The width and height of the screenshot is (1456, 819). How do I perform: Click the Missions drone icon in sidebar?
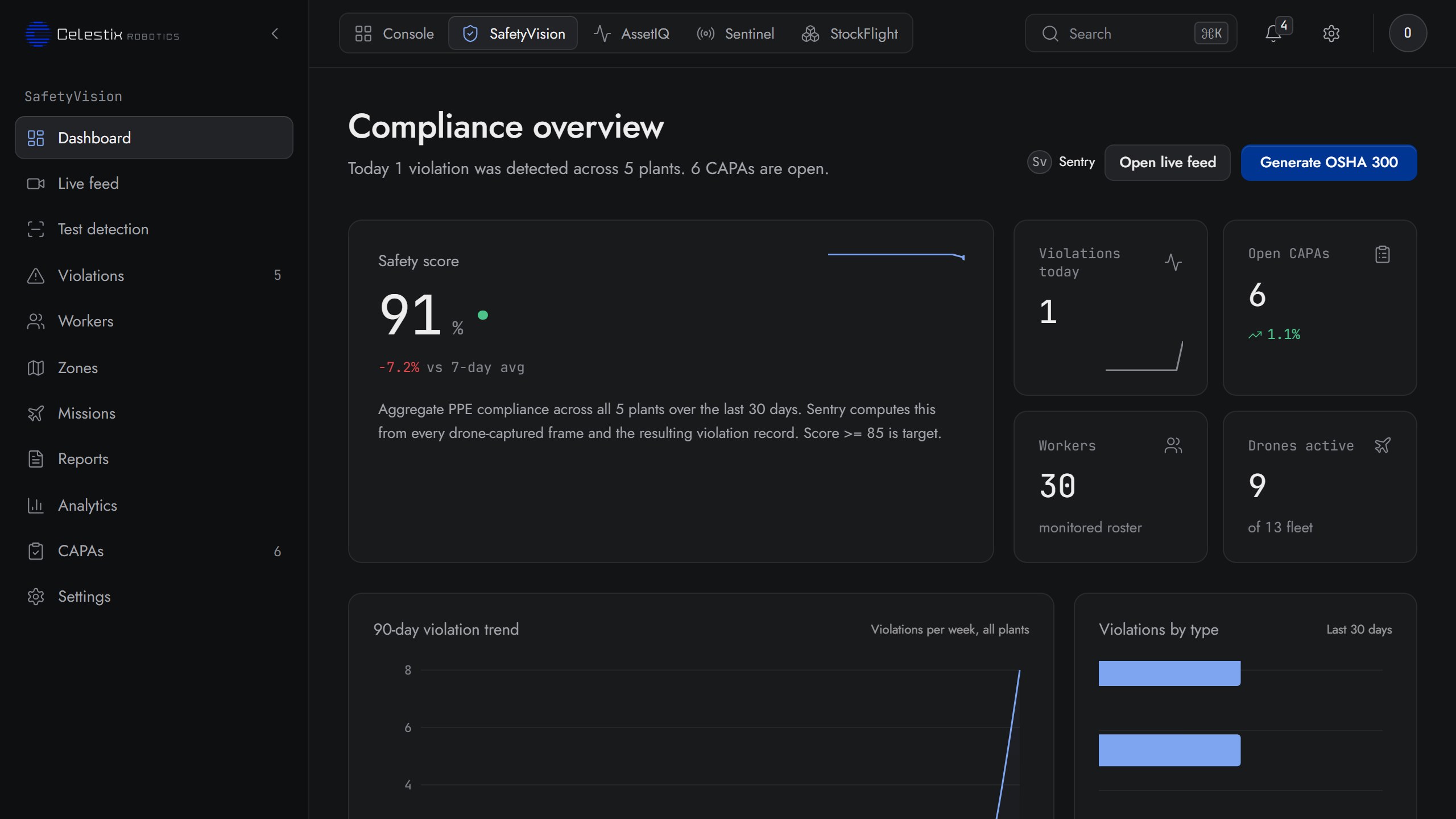pyautogui.click(x=36, y=413)
